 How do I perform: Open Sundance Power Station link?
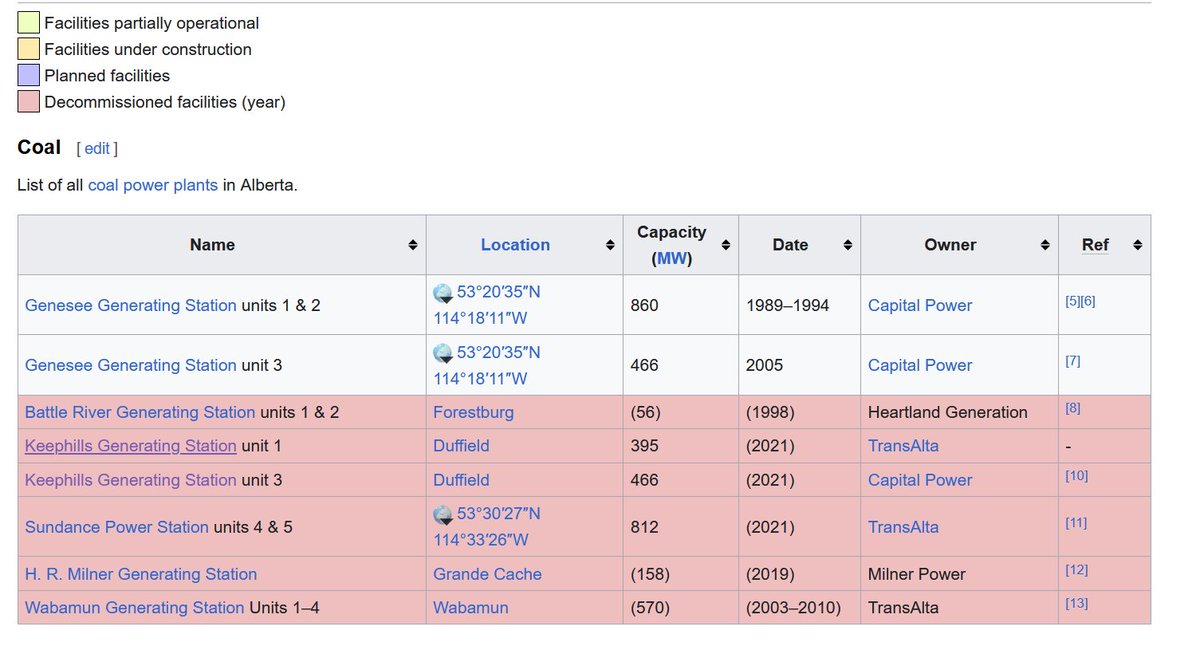[x=117, y=527]
